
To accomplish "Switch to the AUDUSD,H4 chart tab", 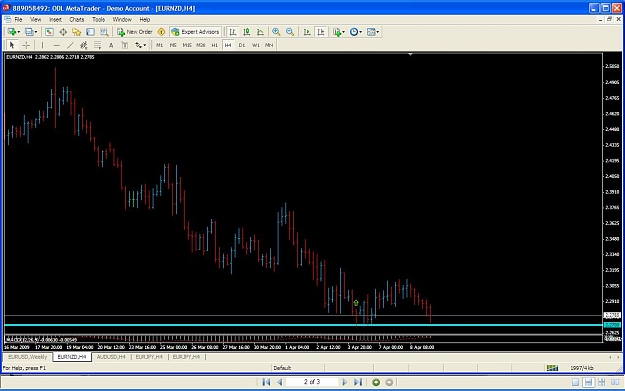I will [111, 357].
